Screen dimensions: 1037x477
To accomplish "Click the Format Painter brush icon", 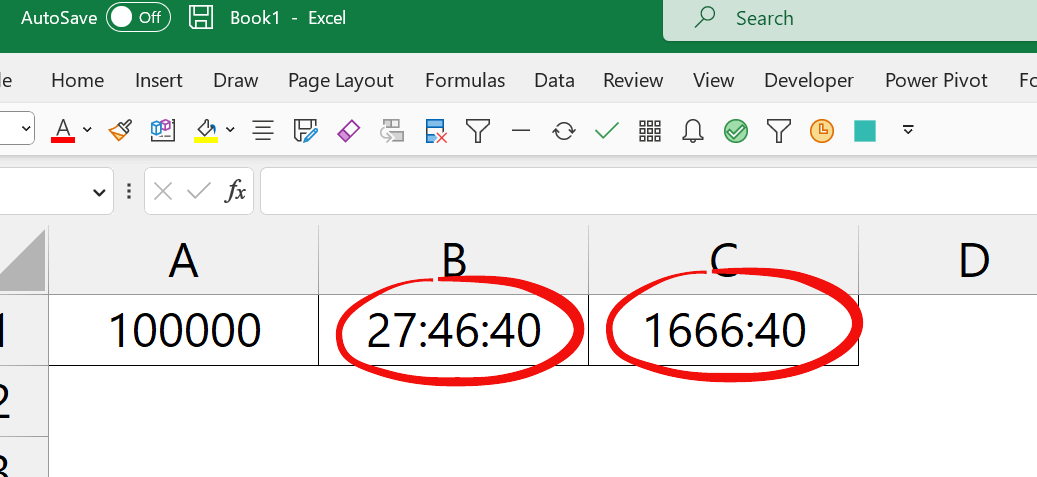I will click(x=120, y=130).
